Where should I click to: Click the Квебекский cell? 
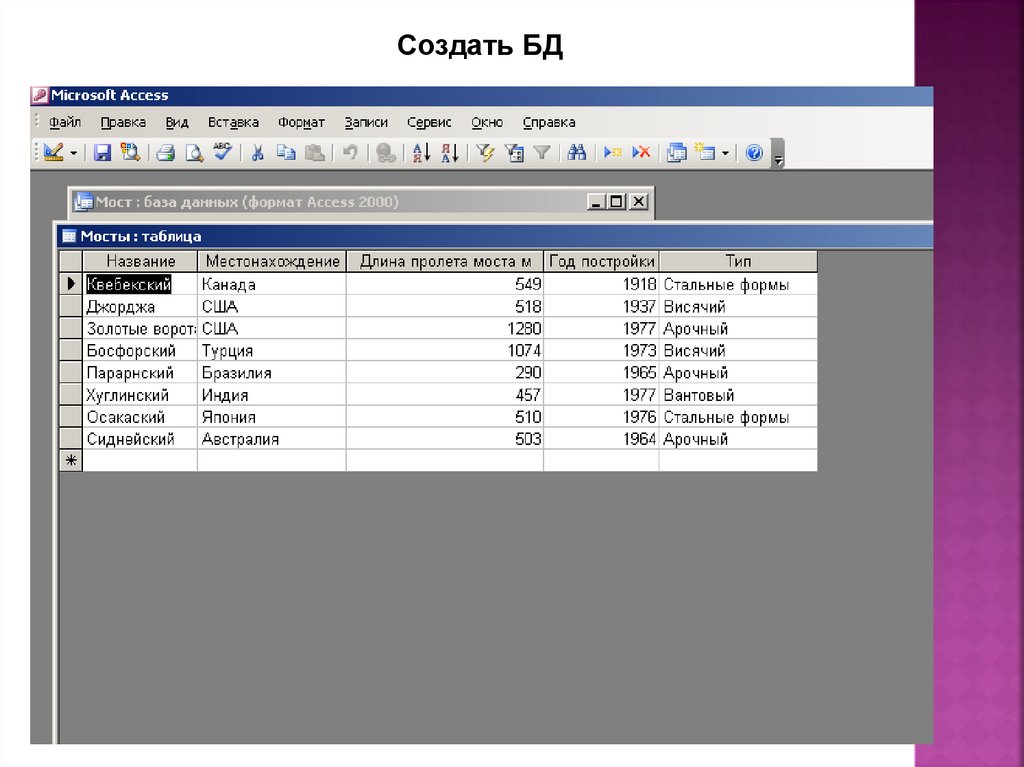[140, 284]
